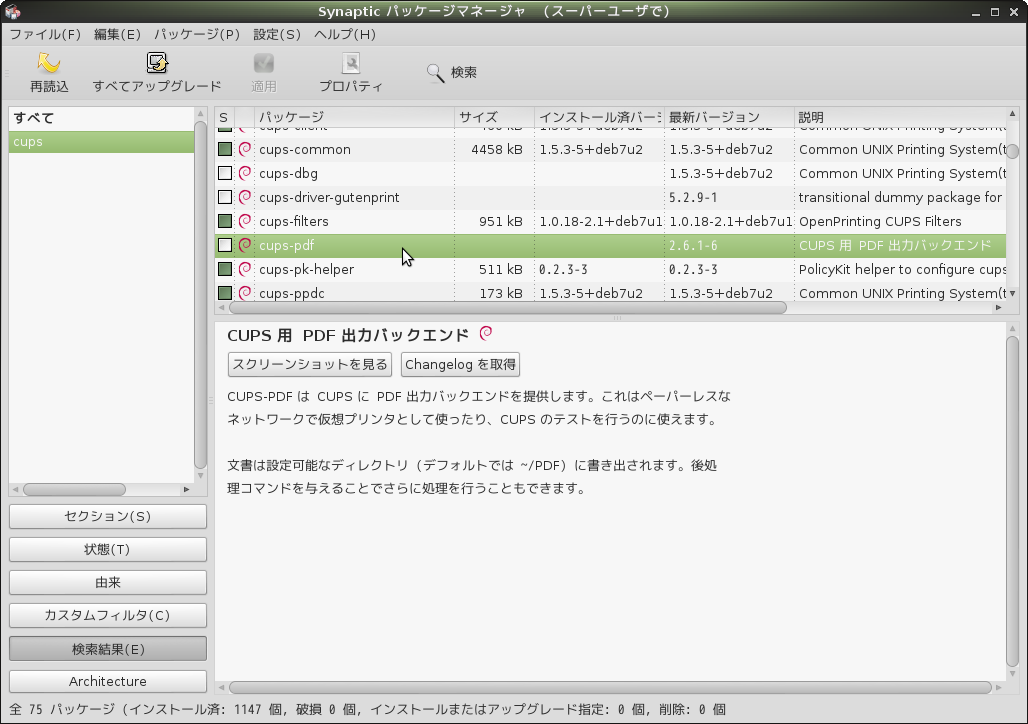Screen dimensions: 1028x724
Task: Toggle the cups-filters status checkbox
Action: click(x=225, y=221)
